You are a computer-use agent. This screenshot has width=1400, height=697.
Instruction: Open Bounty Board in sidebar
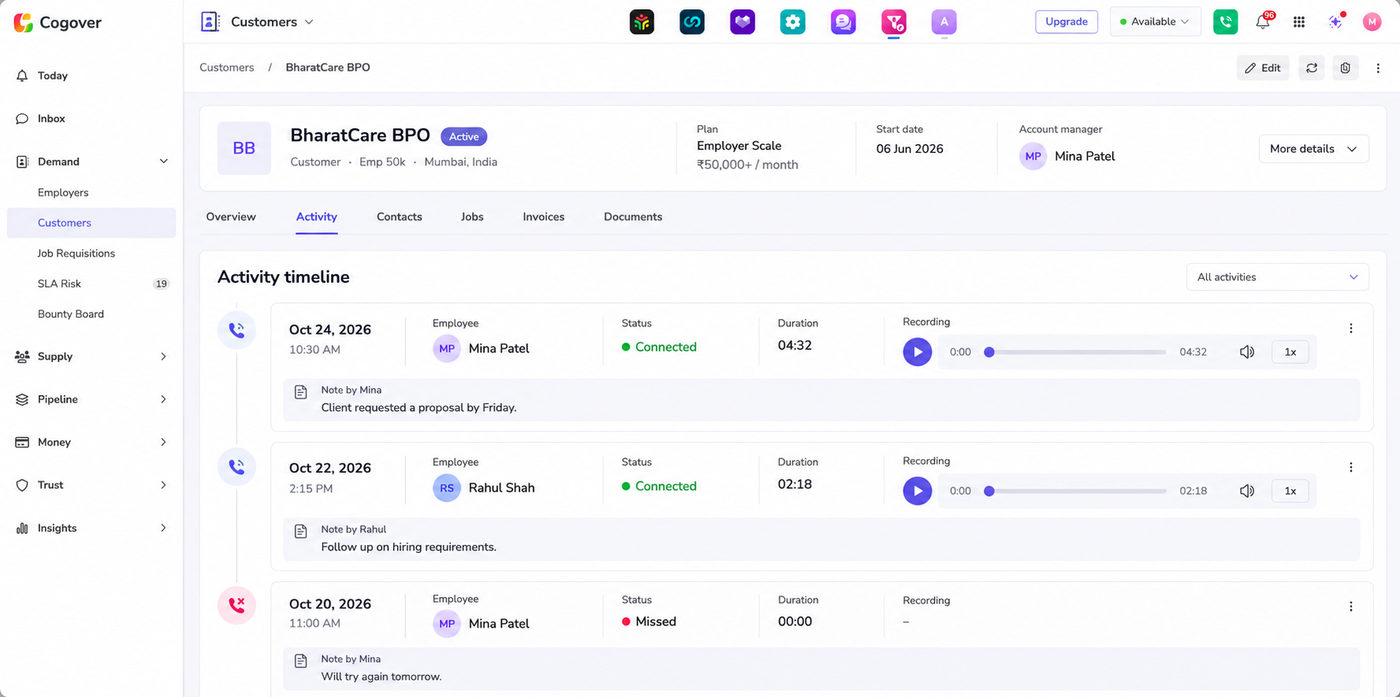(71, 314)
